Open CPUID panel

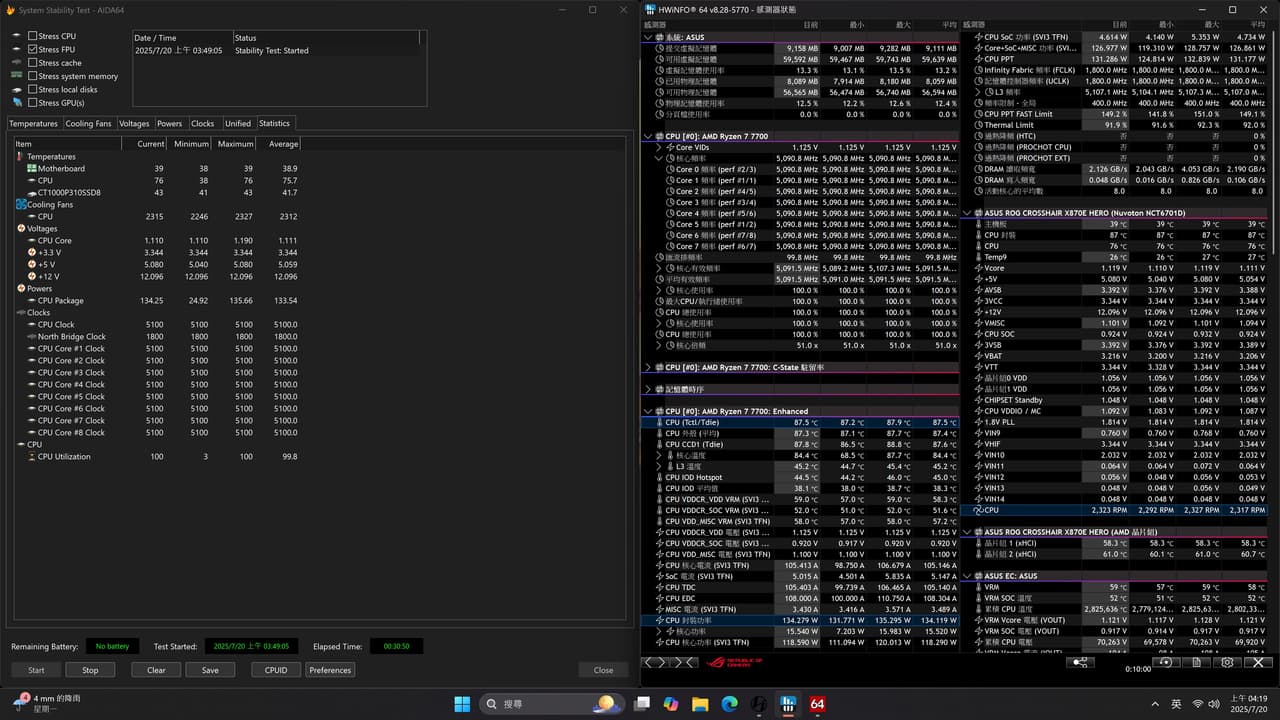276,670
